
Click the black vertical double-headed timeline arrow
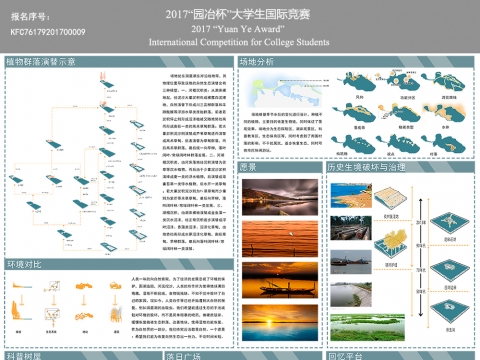tap(420, 257)
